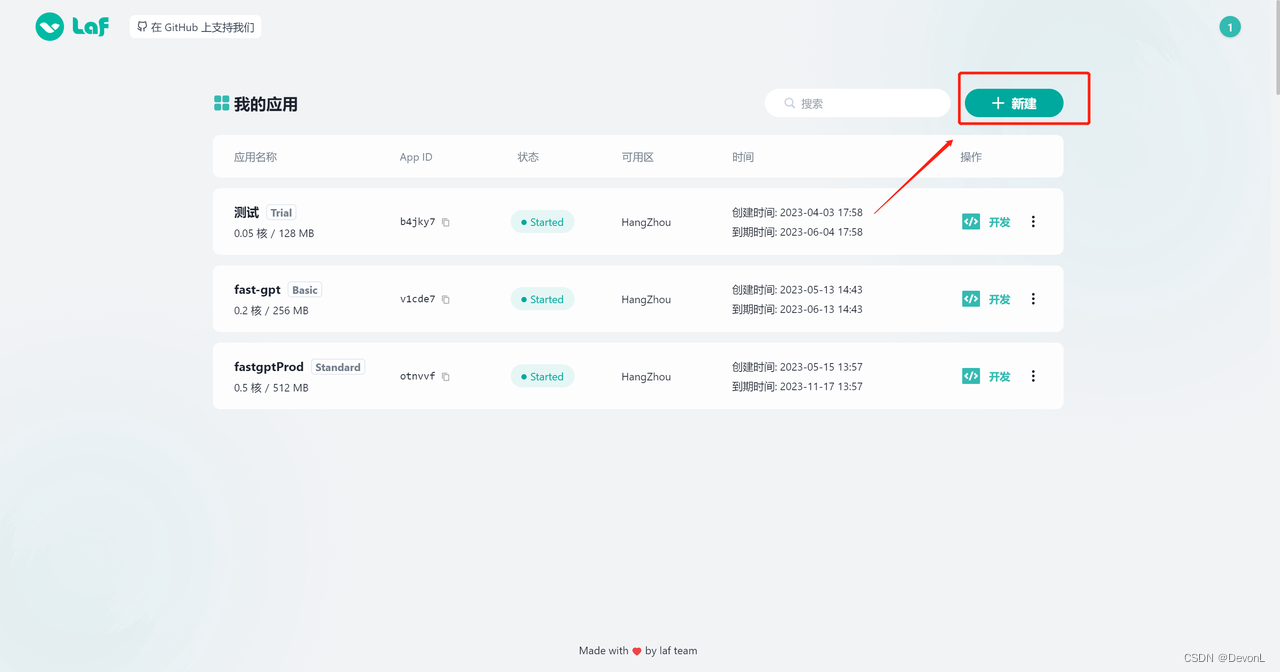Click the 我的应用 grid icon
This screenshot has width=1280, height=672.
pos(222,103)
